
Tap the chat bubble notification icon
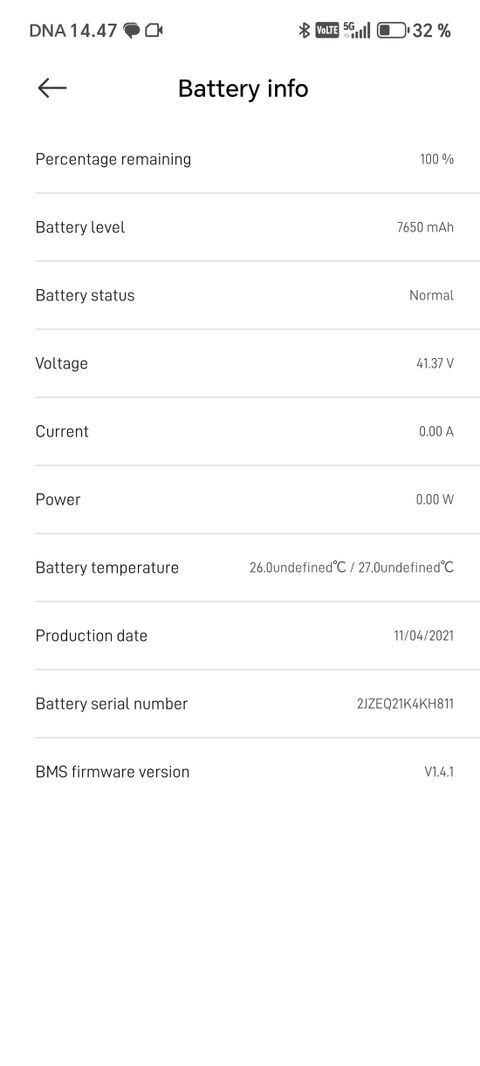(132, 31)
